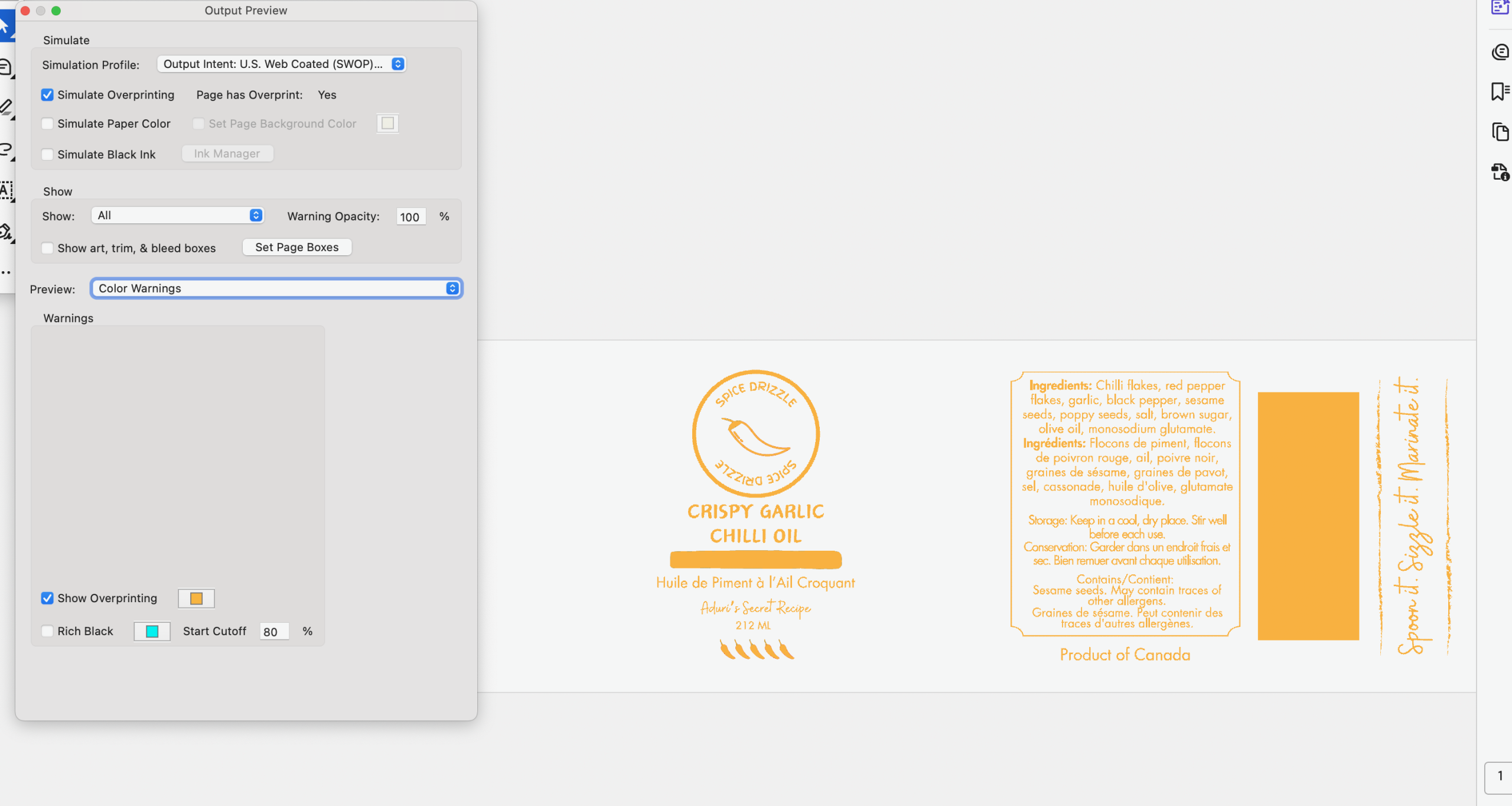Uncheck Simulate Overprinting
Viewport: 1512px width, 806px height.
click(x=48, y=95)
